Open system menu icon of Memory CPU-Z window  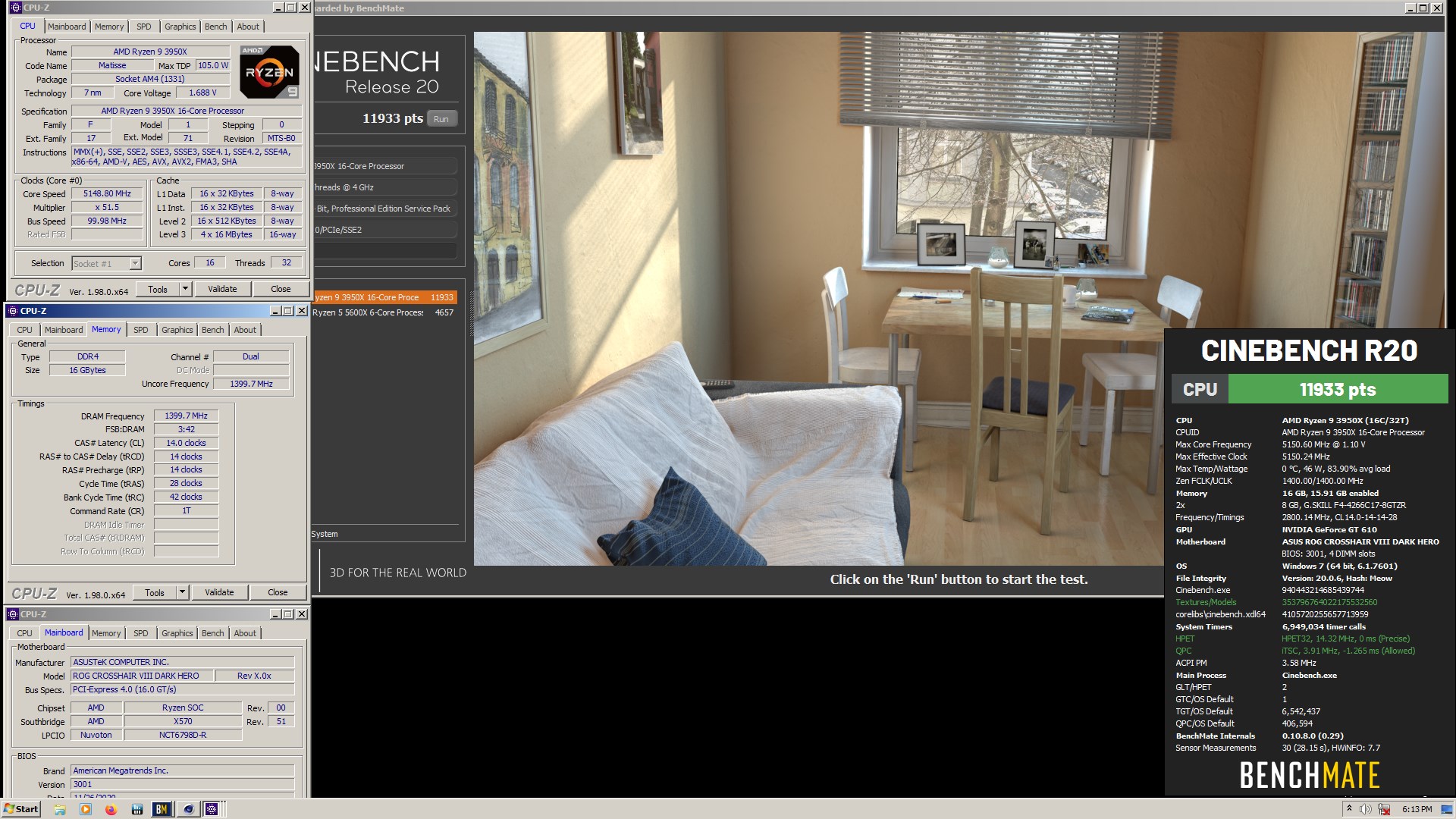click(12, 311)
